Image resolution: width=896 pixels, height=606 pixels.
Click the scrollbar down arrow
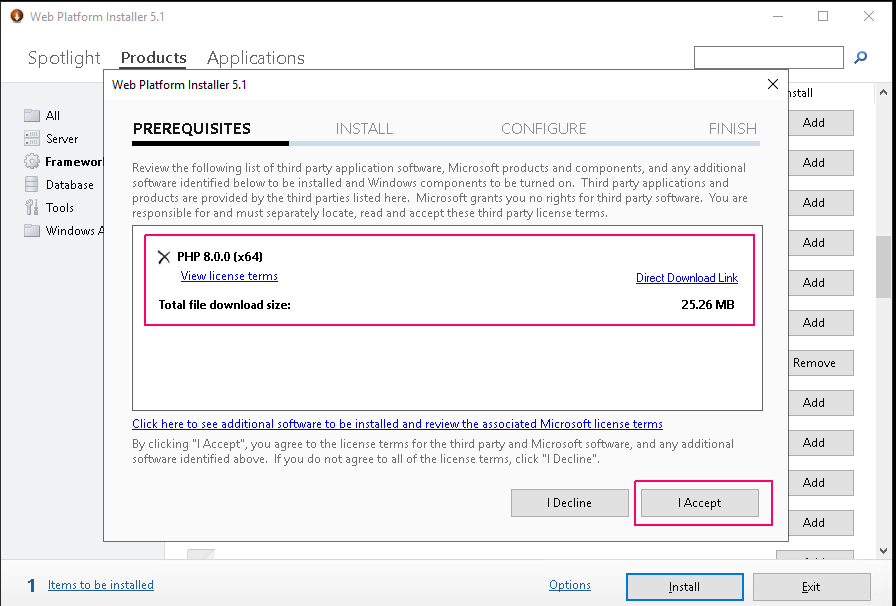[883, 551]
